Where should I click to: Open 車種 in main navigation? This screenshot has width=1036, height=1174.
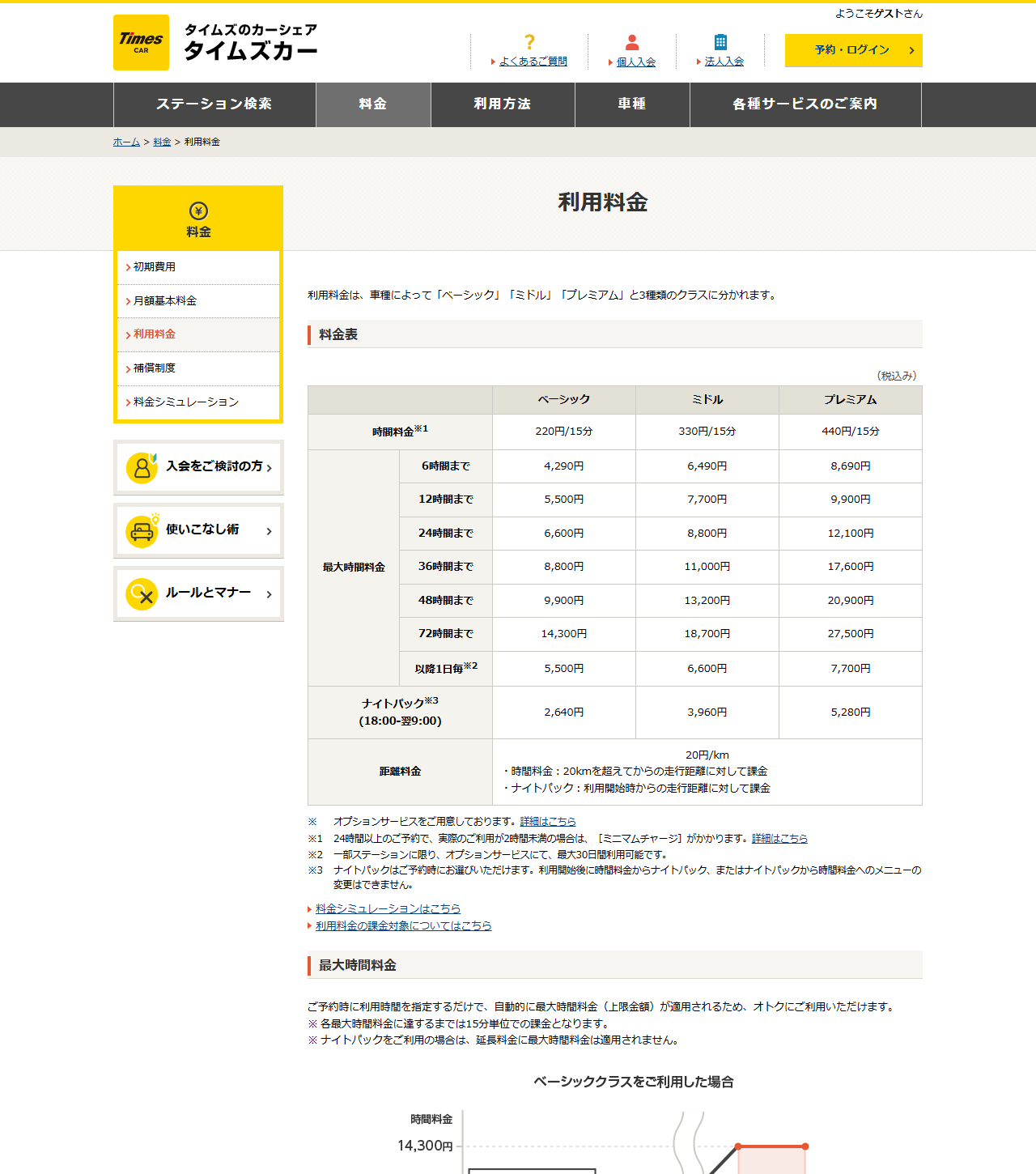click(x=632, y=104)
